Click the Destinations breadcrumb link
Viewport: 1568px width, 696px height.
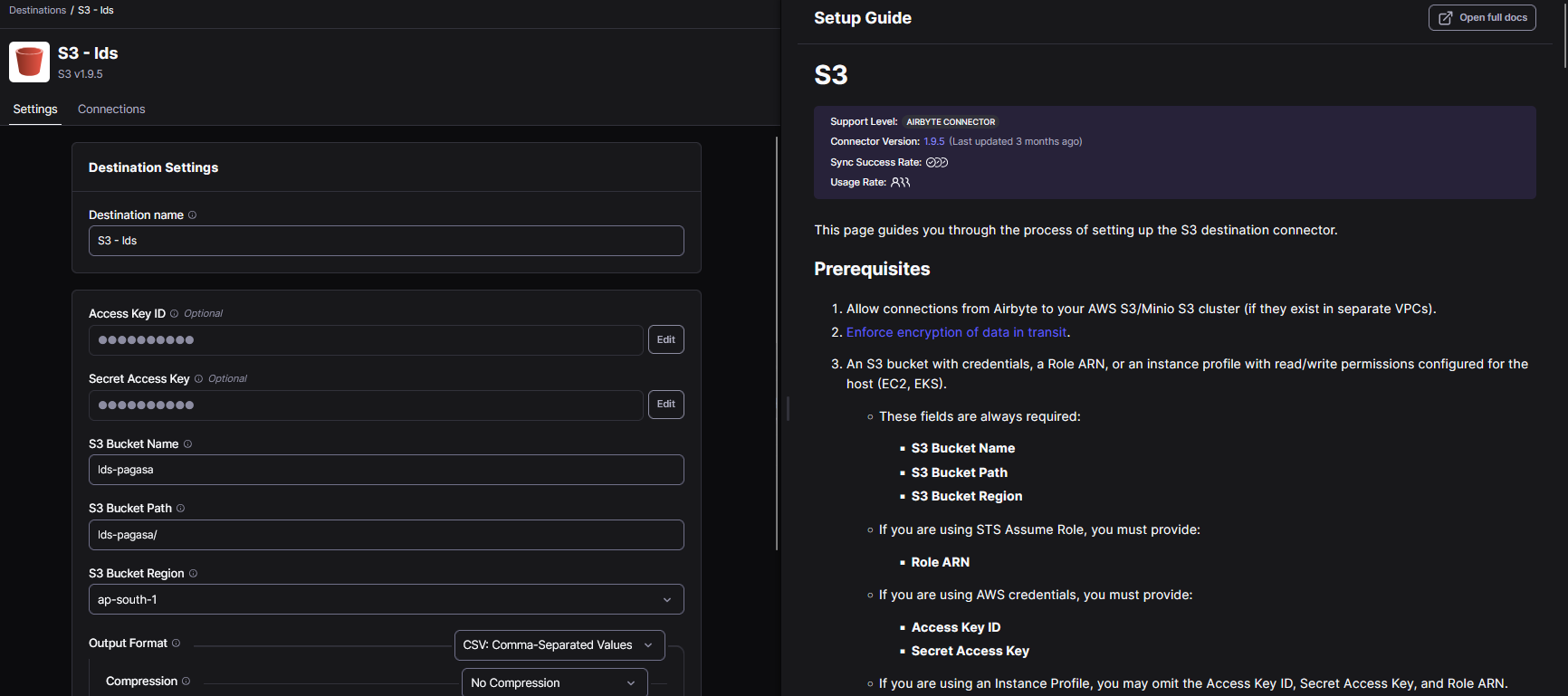tap(37, 10)
